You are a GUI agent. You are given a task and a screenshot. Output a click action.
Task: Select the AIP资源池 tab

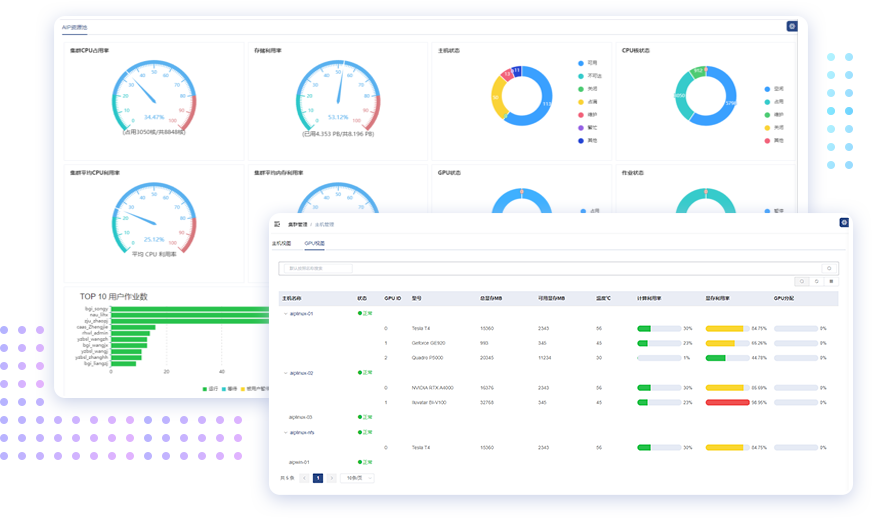(74, 29)
